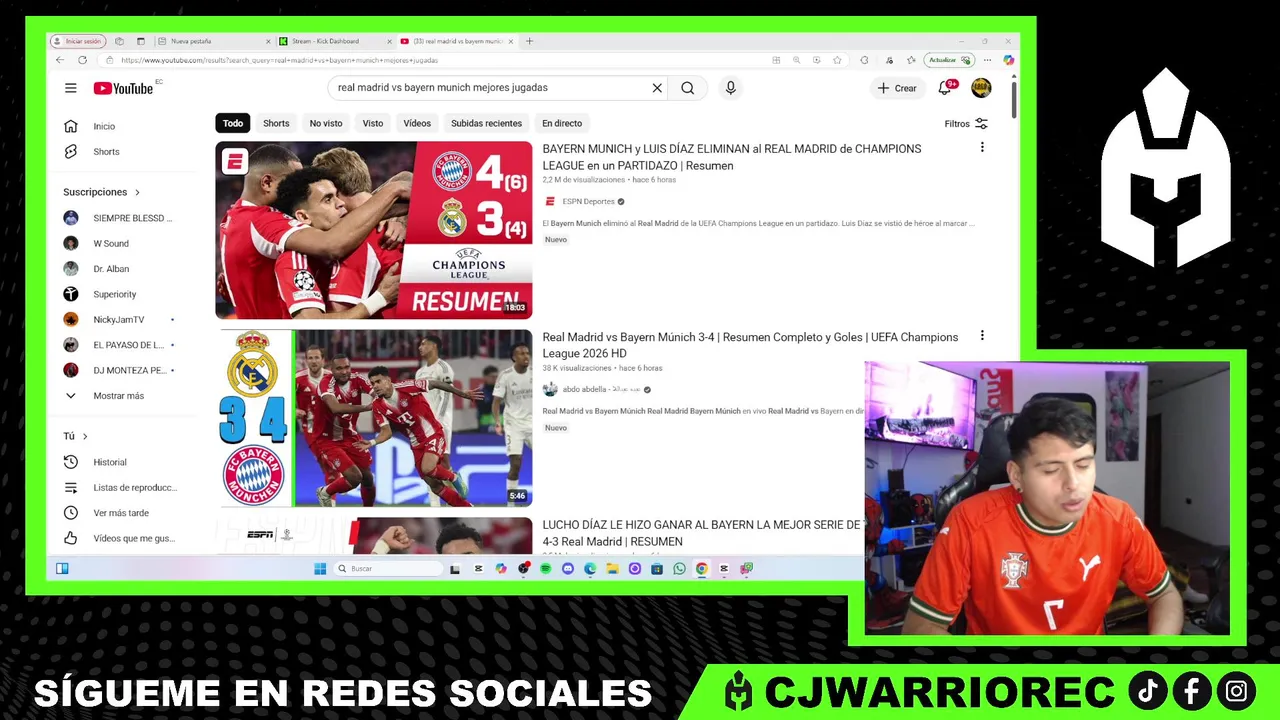The width and height of the screenshot is (1280, 720).
Task: Open Windows Start button in taskbar
Action: coord(320,569)
